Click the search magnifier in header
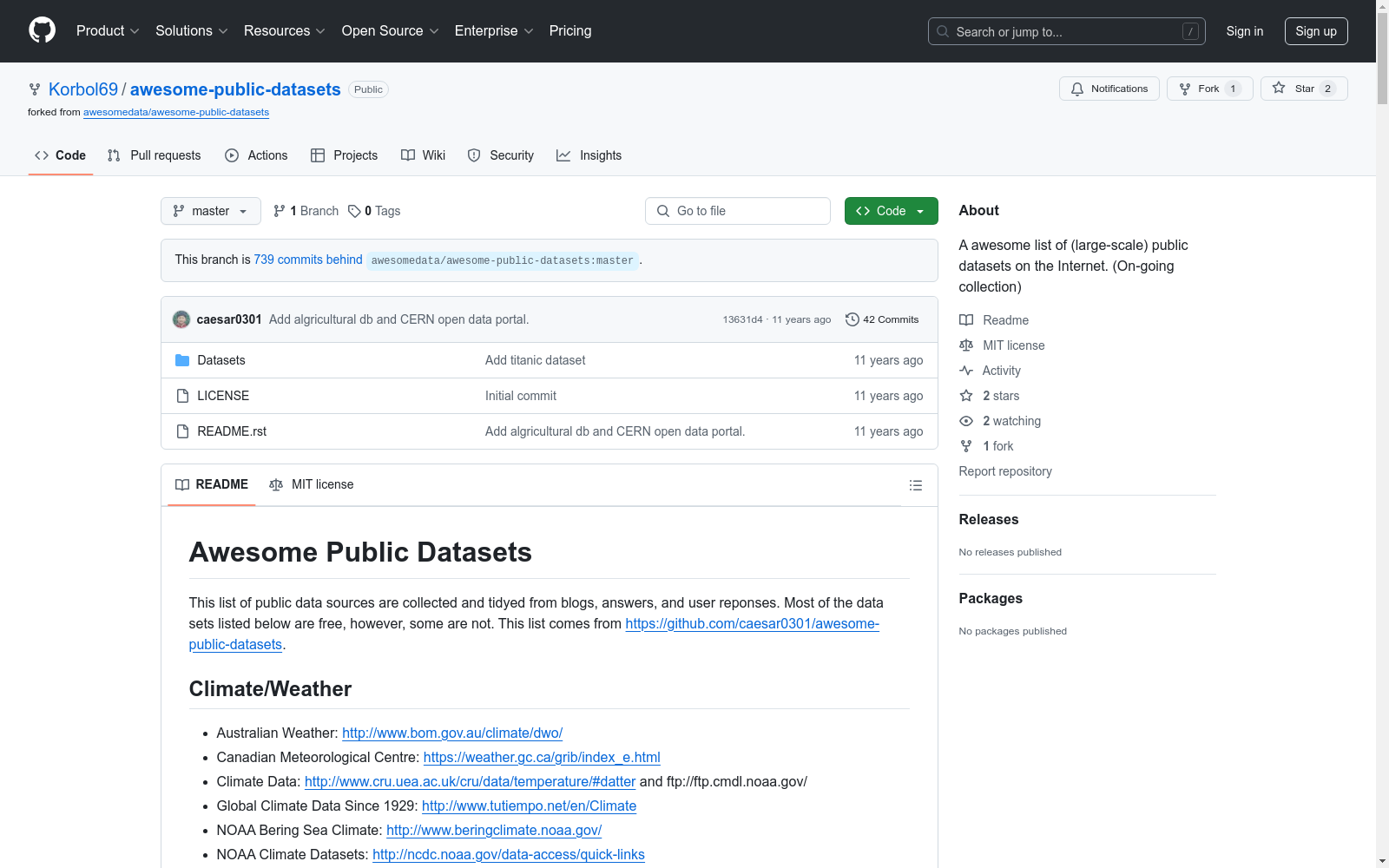 click(943, 31)
